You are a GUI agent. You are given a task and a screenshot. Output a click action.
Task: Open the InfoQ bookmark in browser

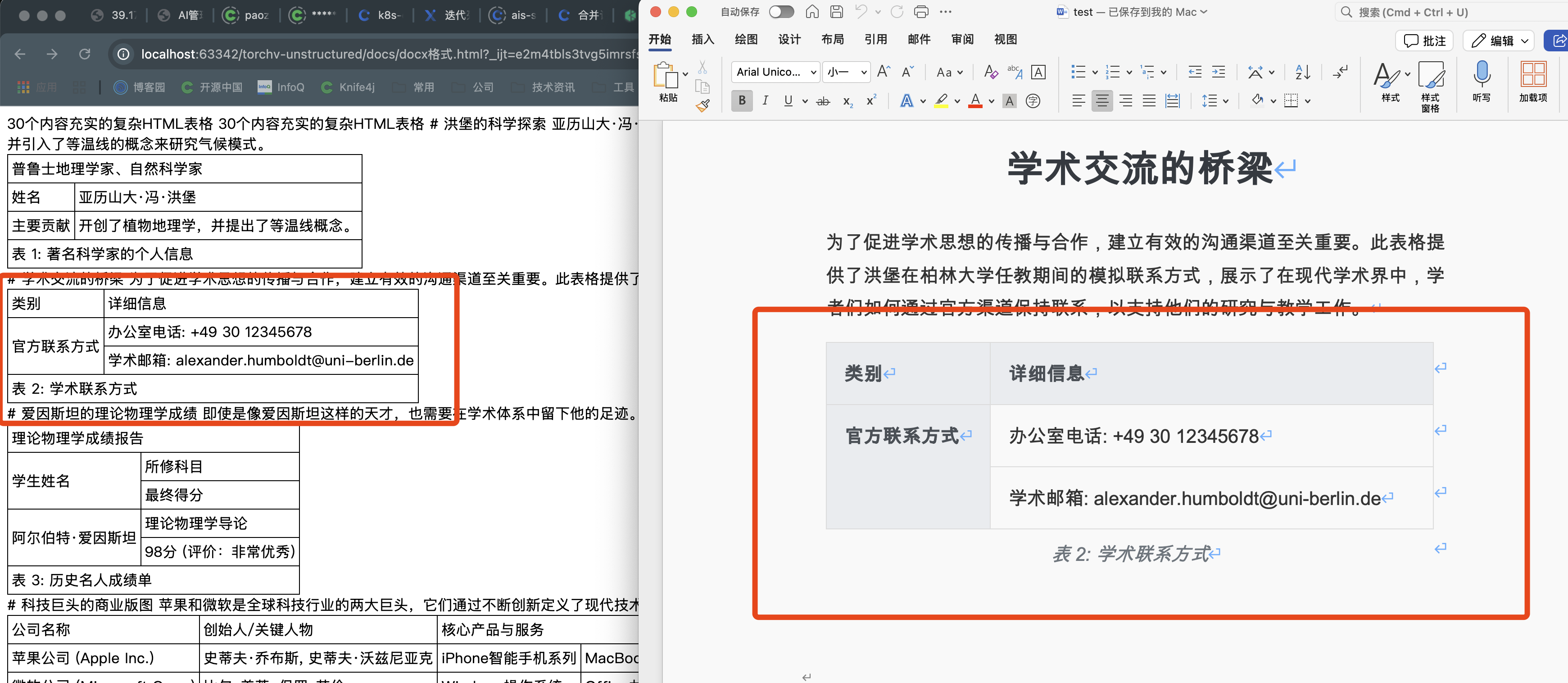click(x=281, y=87)
